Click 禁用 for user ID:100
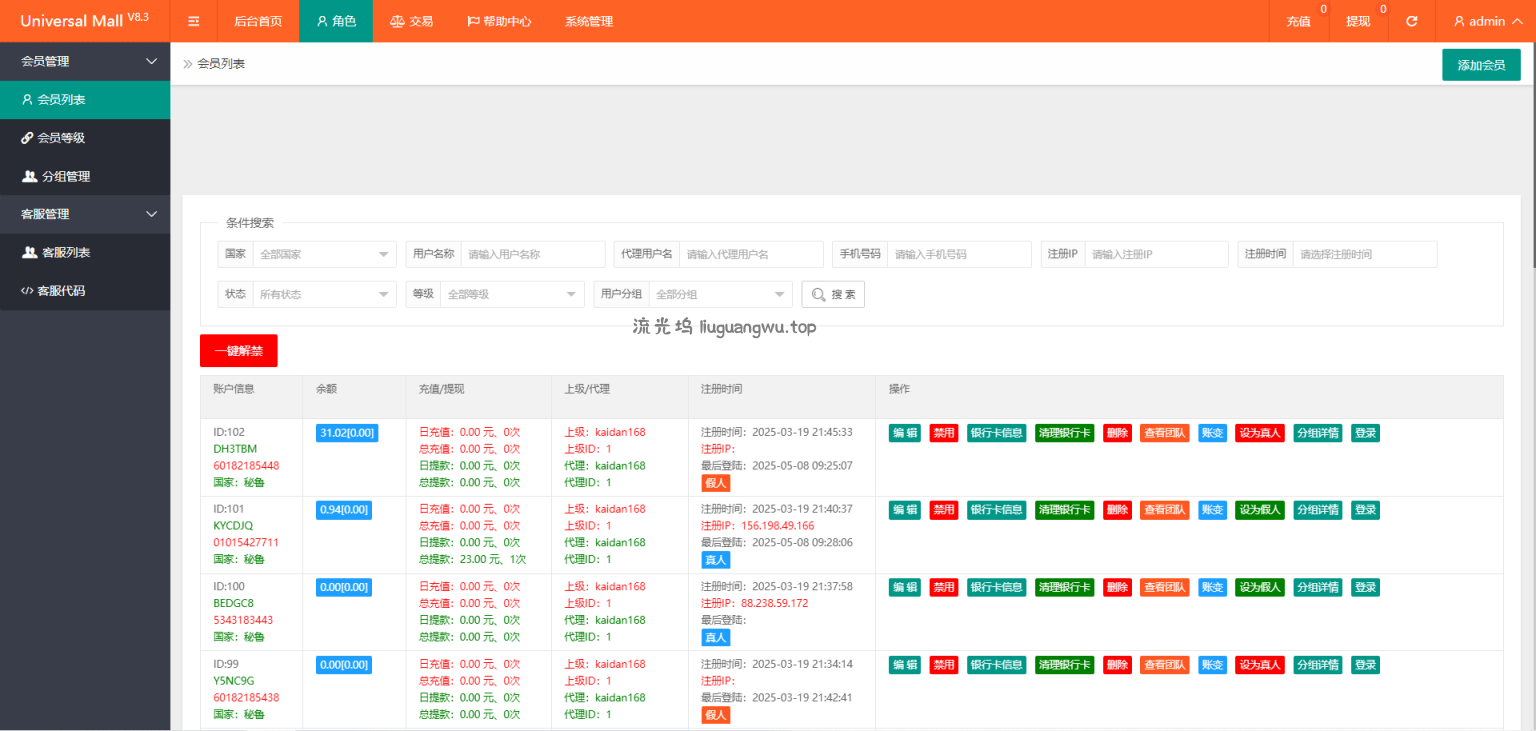 [943, 587]
